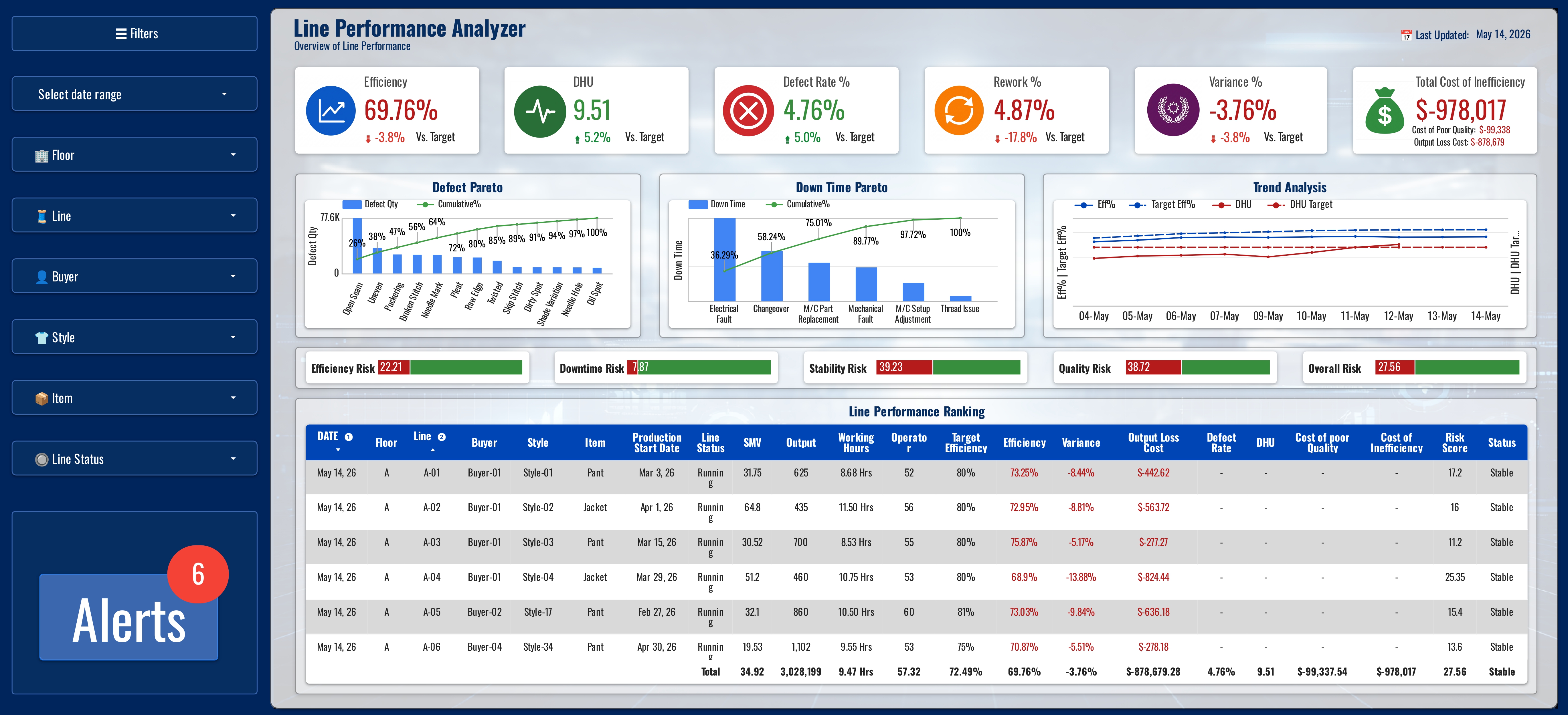Open the Line Status filter dropdown

[x=135, y=458]
